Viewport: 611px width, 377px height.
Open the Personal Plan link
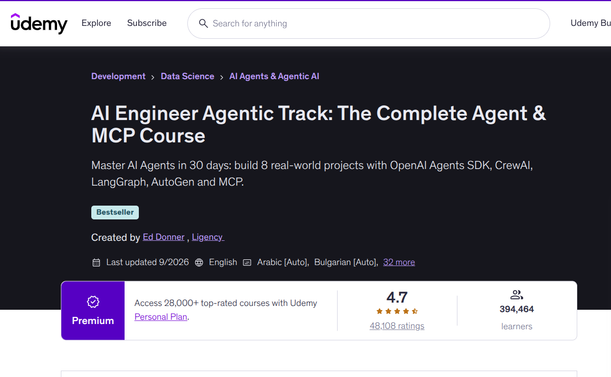[161, 317]
